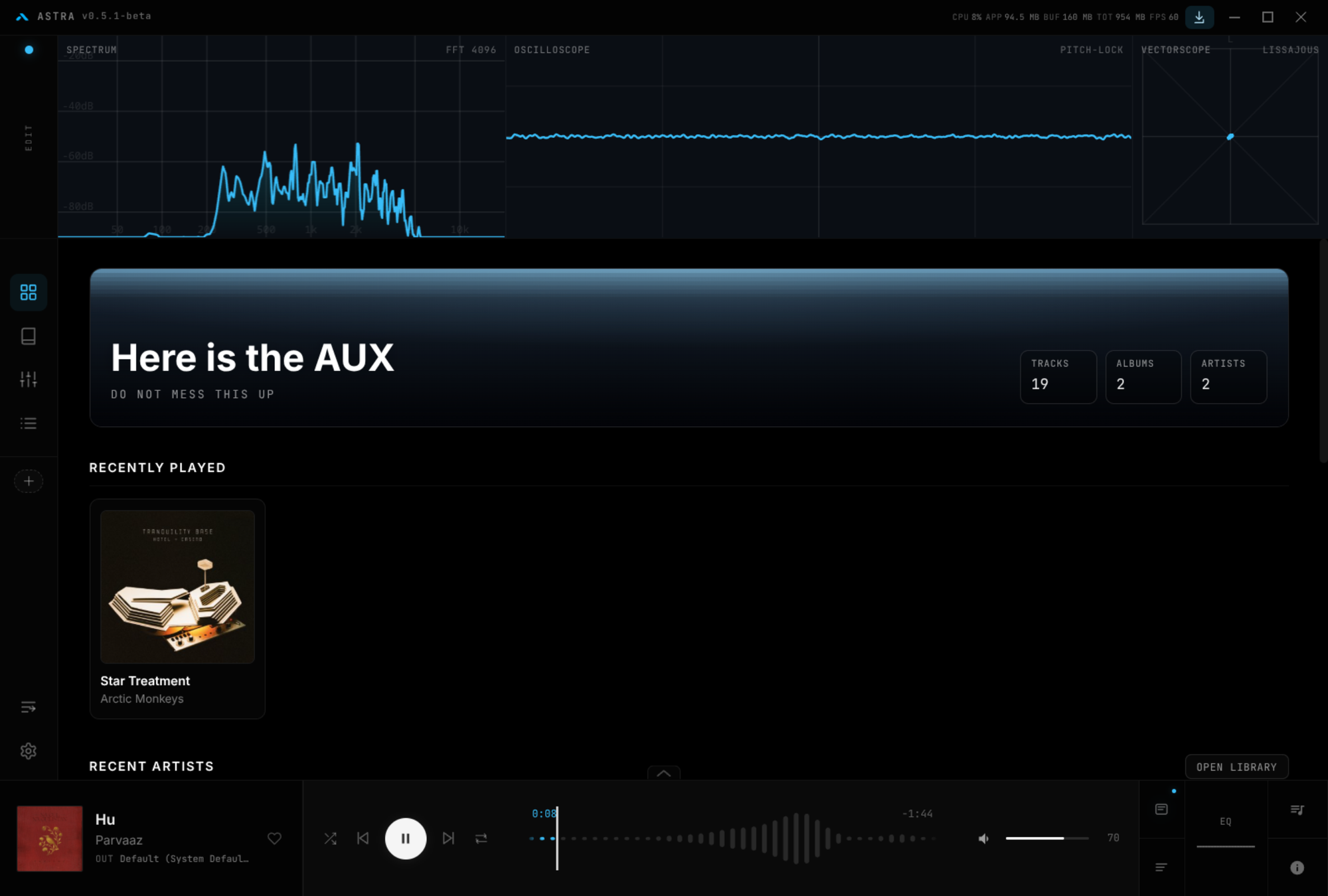Mute volume with speaker icon
1328x896 pixels.
[983, 839]
